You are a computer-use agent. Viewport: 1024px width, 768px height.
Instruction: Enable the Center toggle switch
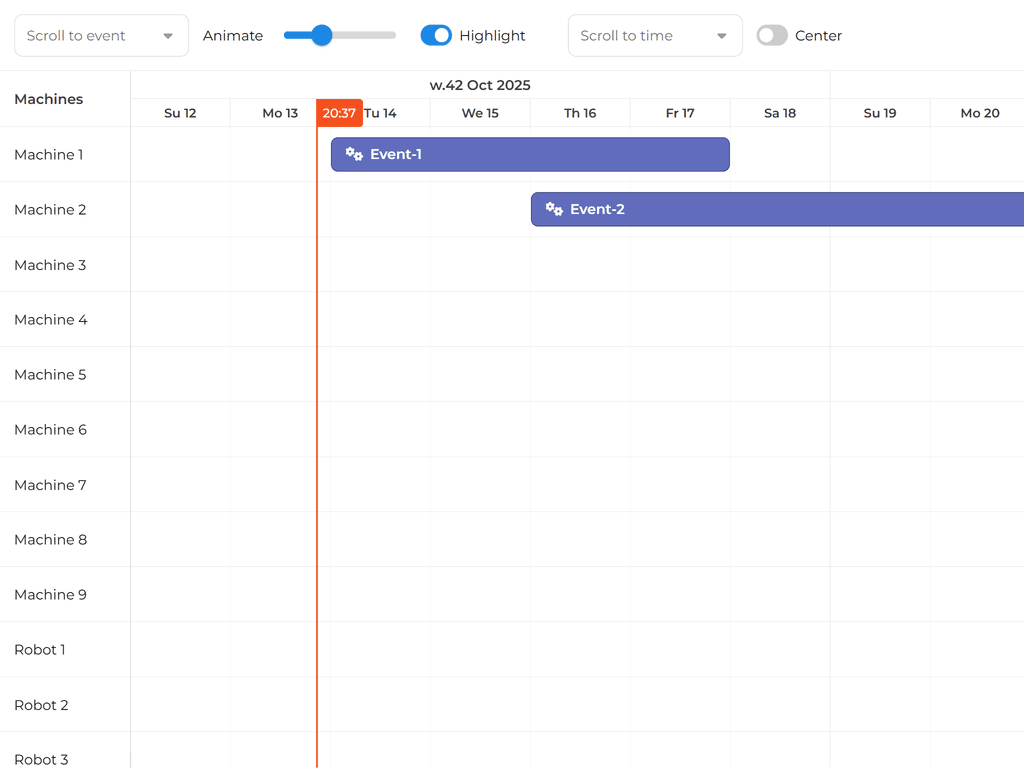[772, 36]
